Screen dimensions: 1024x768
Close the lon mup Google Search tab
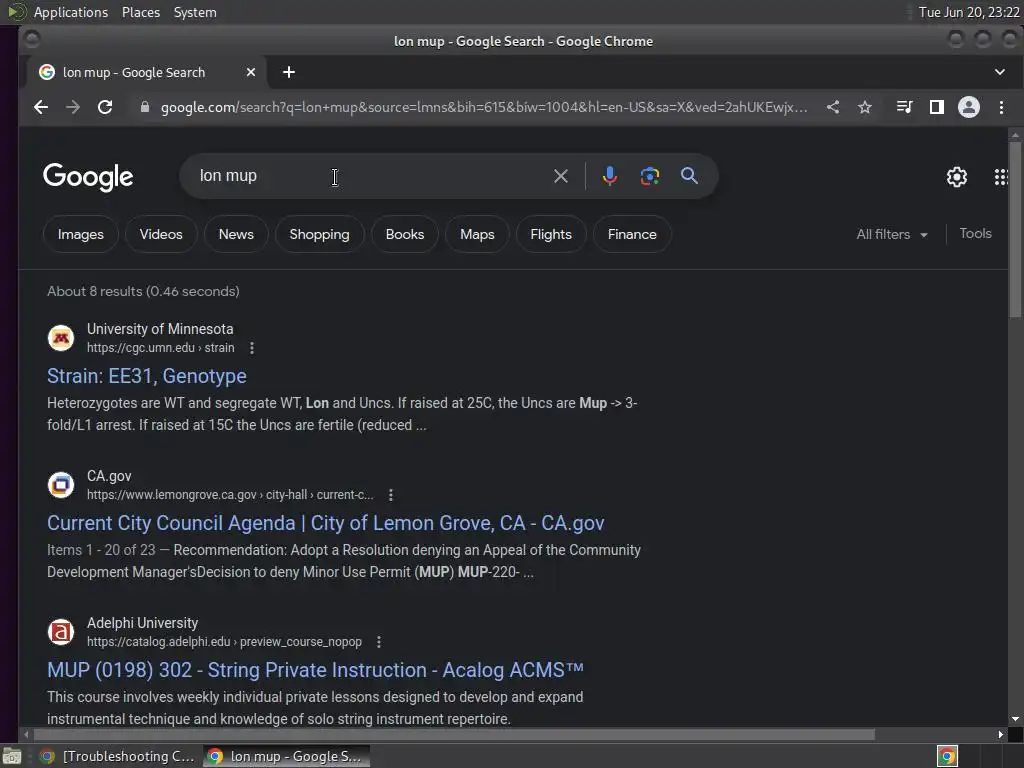[251, 72]
